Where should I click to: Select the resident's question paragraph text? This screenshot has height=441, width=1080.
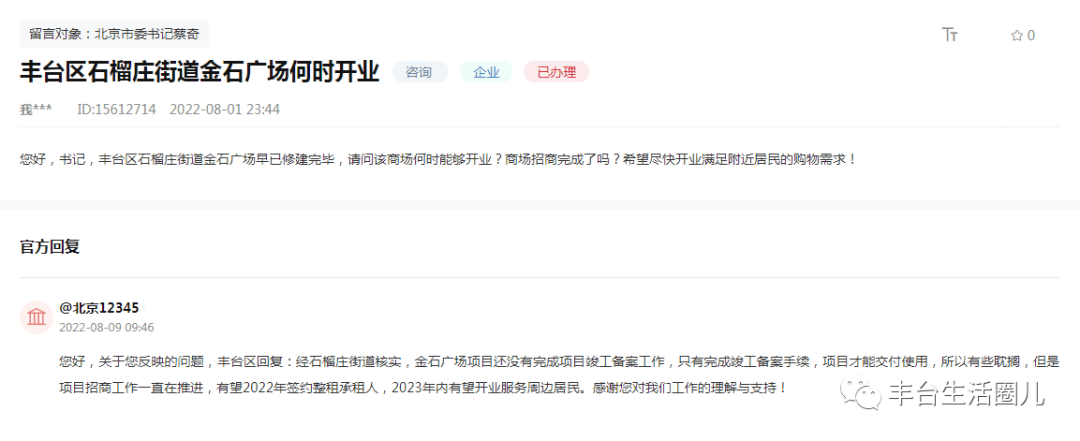point(439,160)
